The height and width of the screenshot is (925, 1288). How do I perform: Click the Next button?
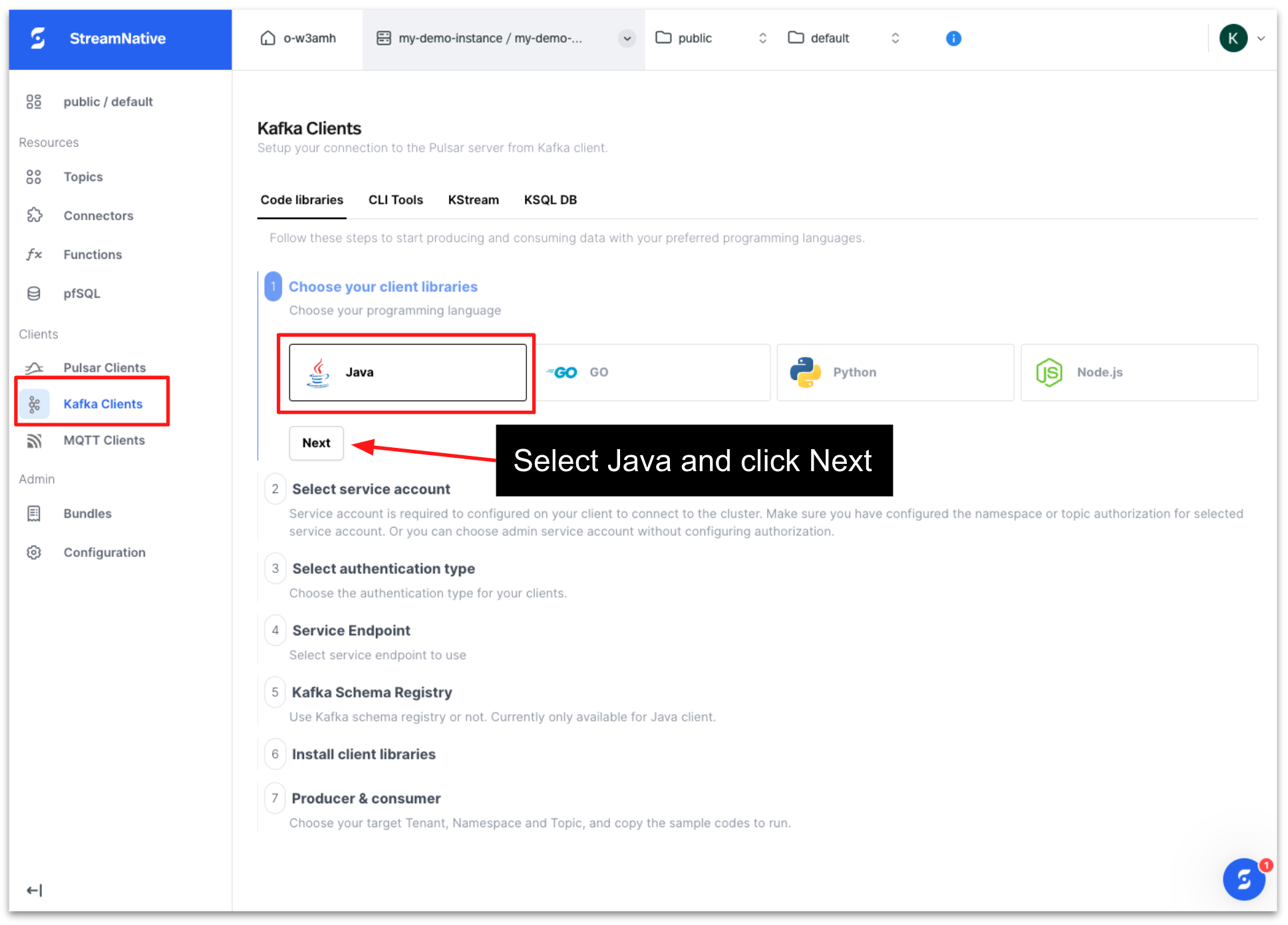(x=316, y=443)
